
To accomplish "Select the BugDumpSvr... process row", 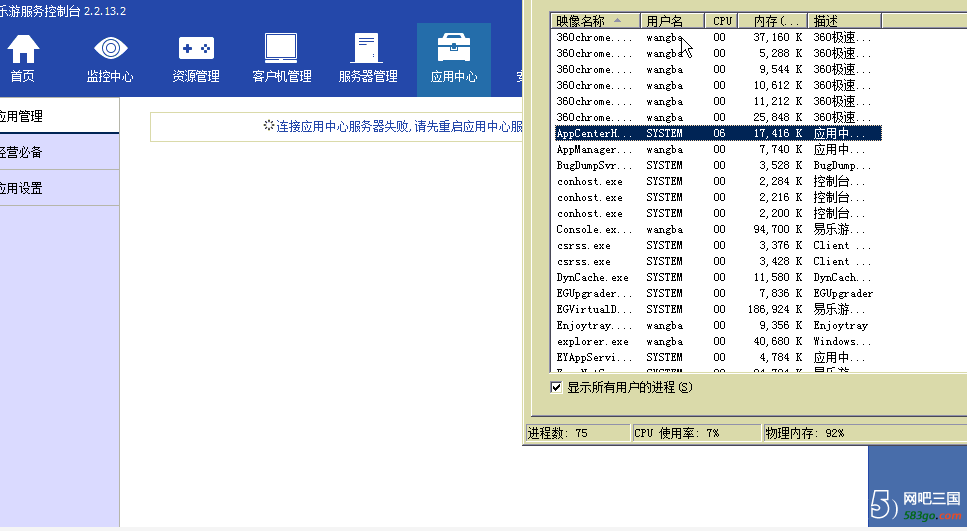I will (x=718, y=165).
